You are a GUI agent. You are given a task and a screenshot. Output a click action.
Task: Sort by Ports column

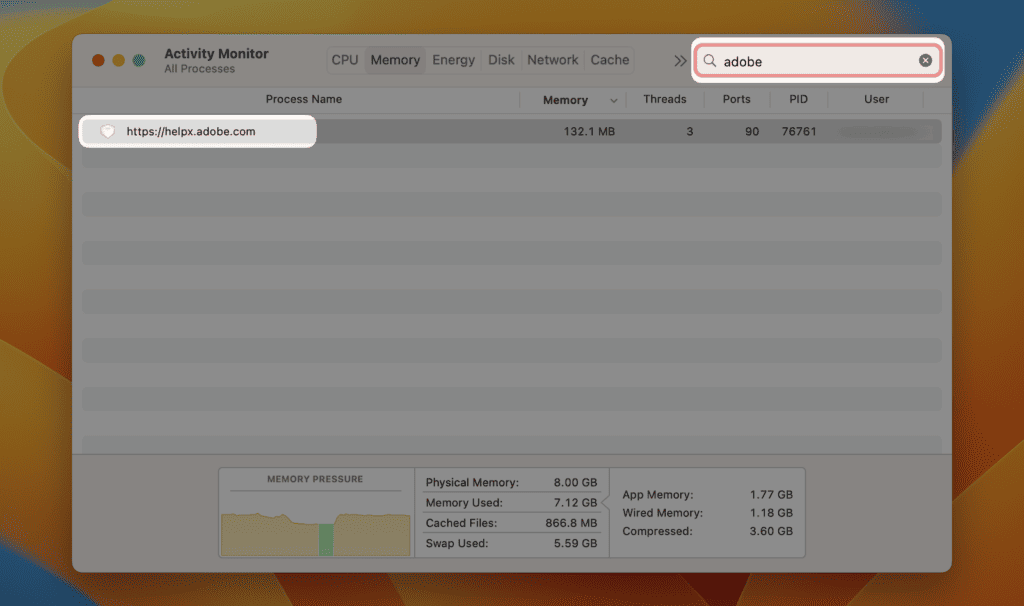736,99
